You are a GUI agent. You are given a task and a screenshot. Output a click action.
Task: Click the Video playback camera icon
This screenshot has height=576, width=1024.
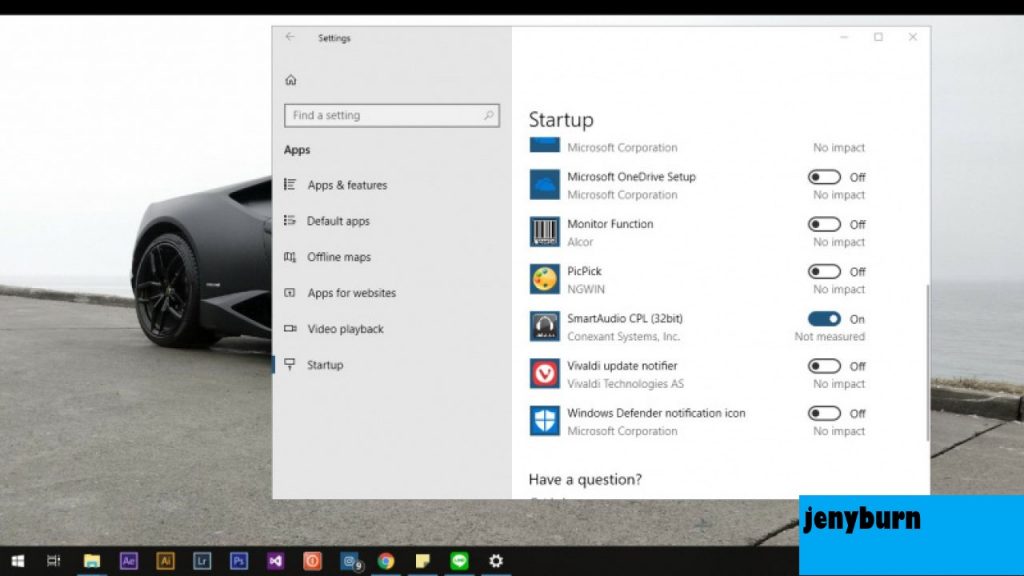[x=290, y=328]
